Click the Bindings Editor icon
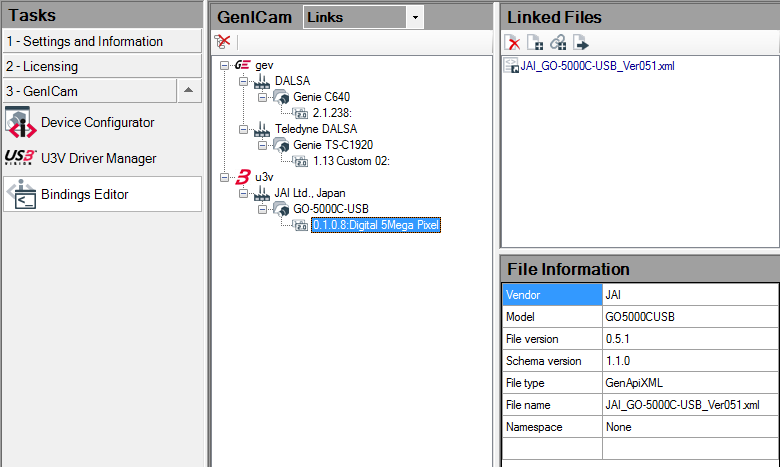The height and width of the screenshot is (467, 780). coord(20,194)
